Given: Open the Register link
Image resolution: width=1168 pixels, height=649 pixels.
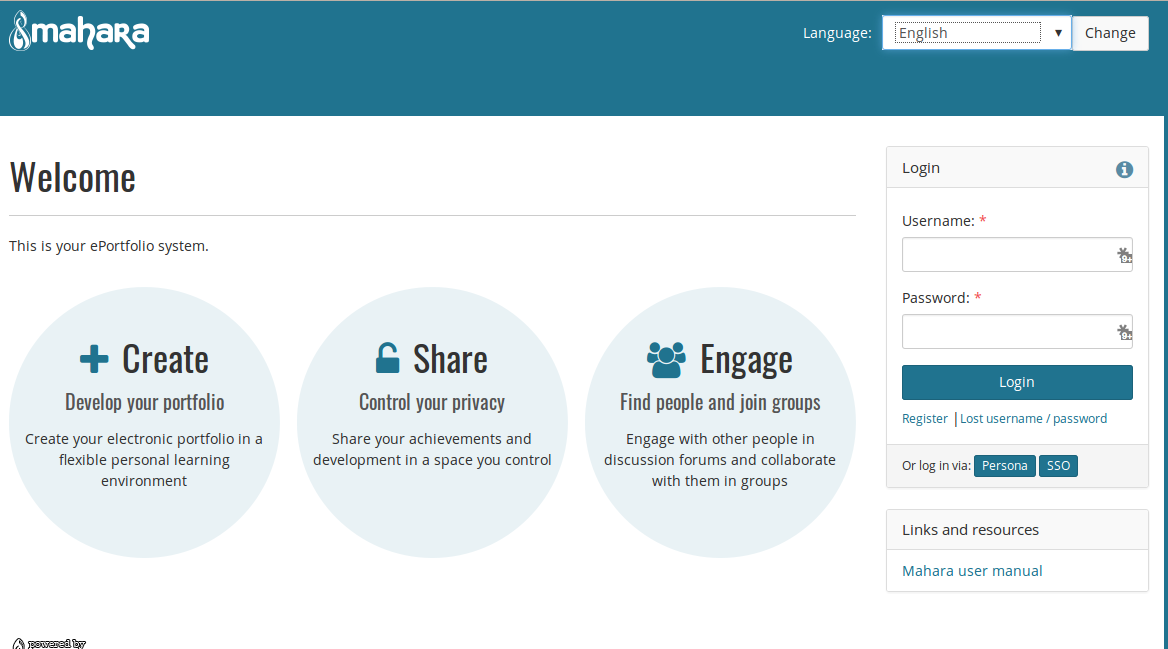Looking at the screenshot, I should [x=924, y=419].
